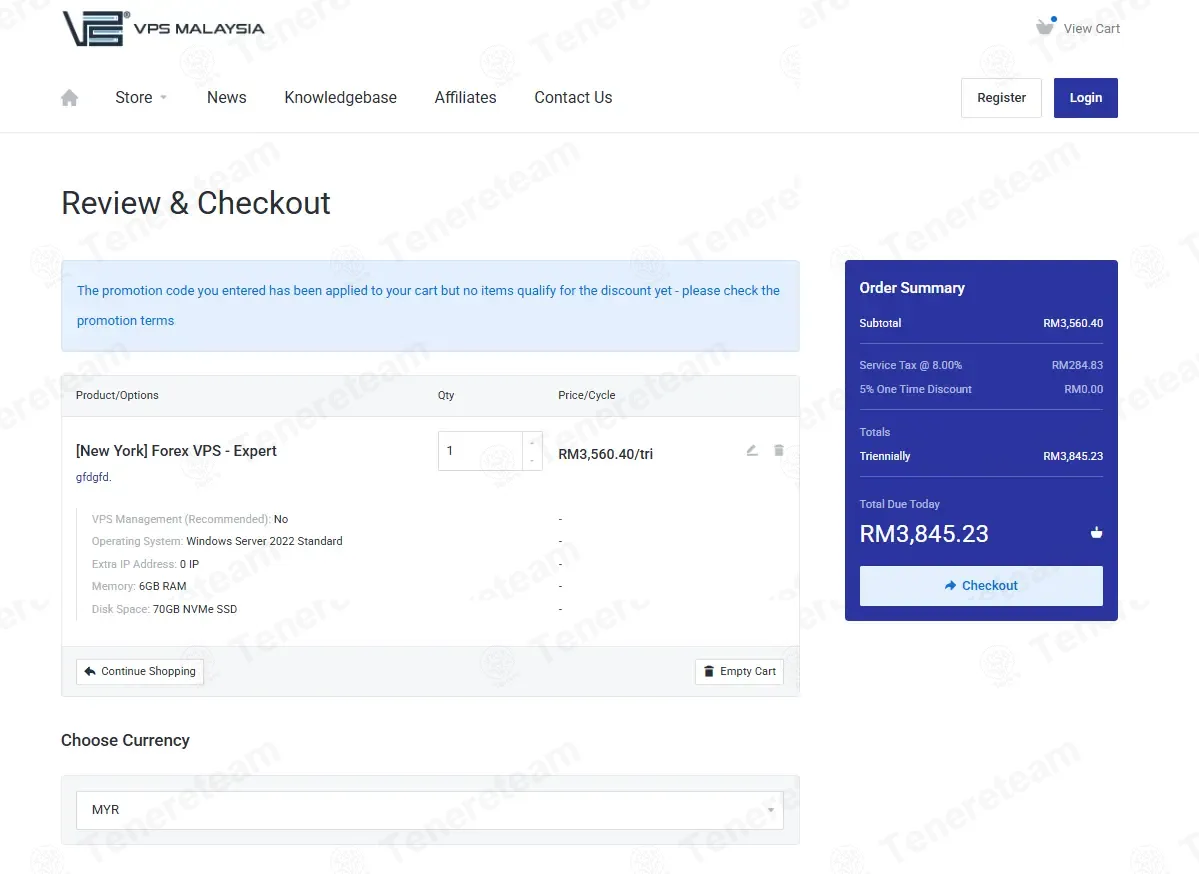This screenshot has width=1199, height=874.
Task: Click the basket icon beside total due
Action: 1096,533
